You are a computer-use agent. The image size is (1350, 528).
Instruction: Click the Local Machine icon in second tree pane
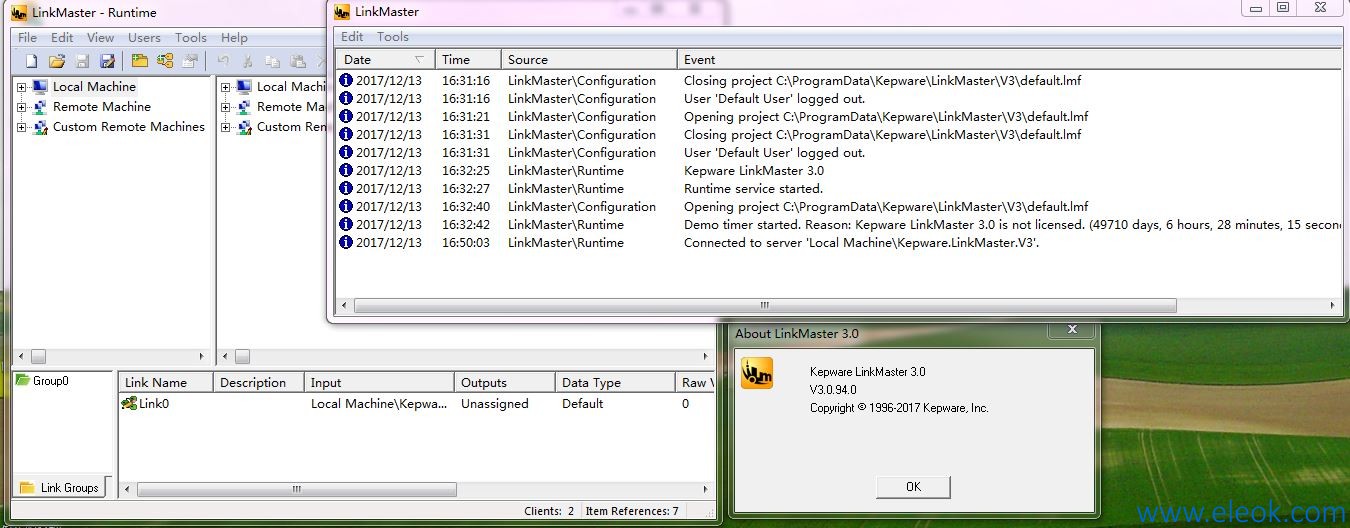(x=244, y=87)
